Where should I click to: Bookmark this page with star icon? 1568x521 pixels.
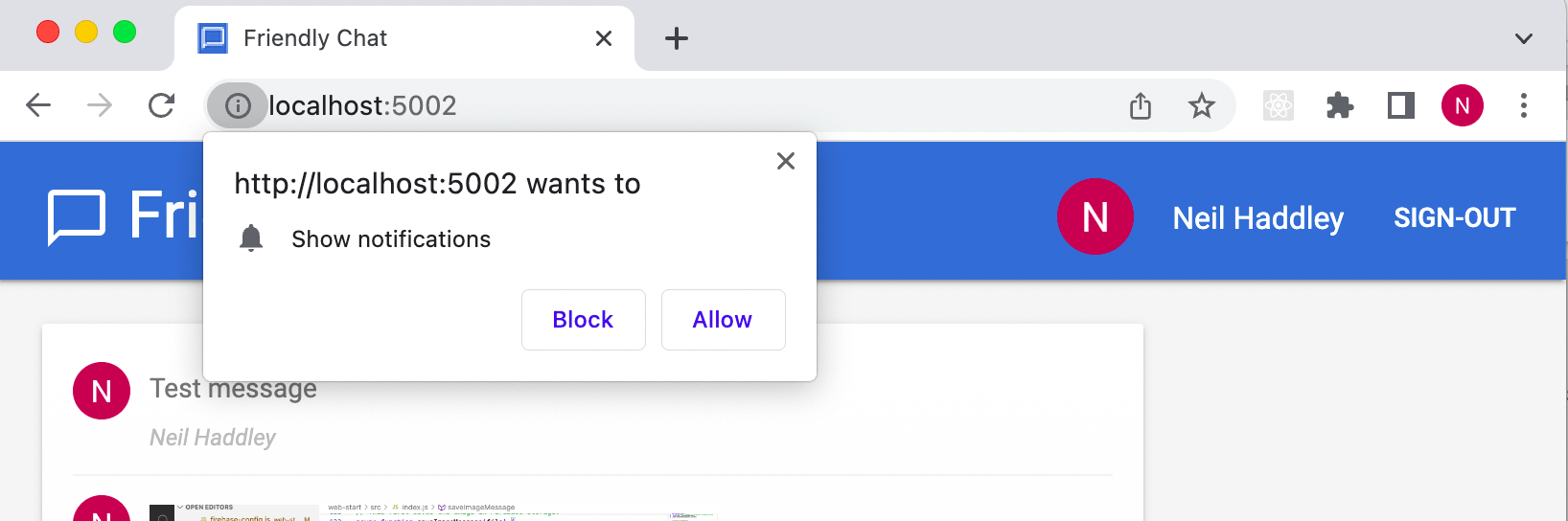pos(1202,105)
